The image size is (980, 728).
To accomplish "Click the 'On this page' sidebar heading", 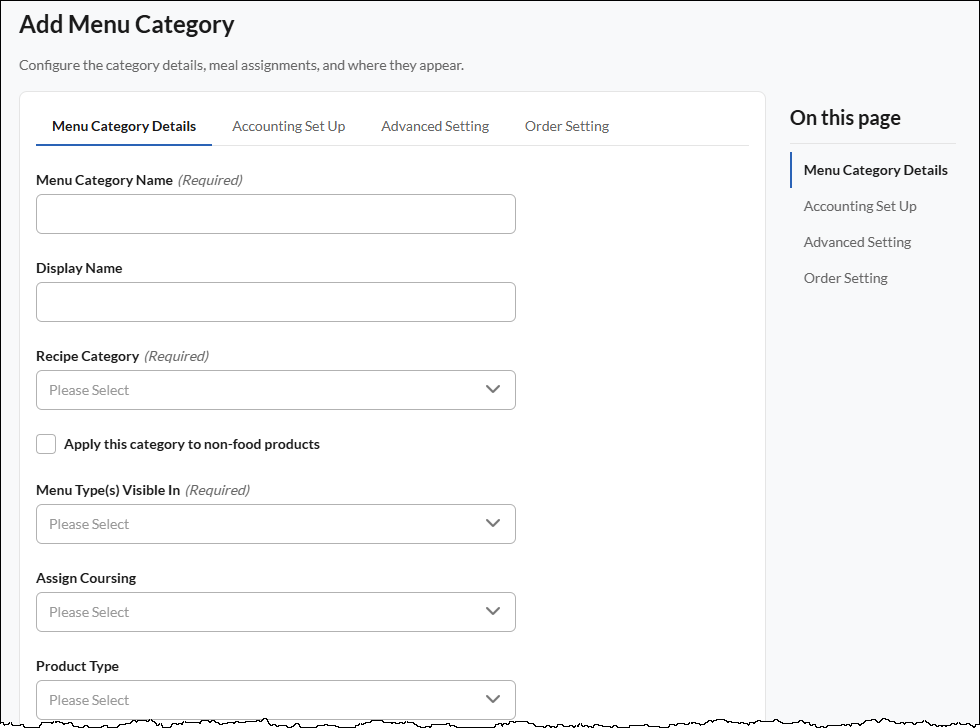I will click(x=845, y=117).
